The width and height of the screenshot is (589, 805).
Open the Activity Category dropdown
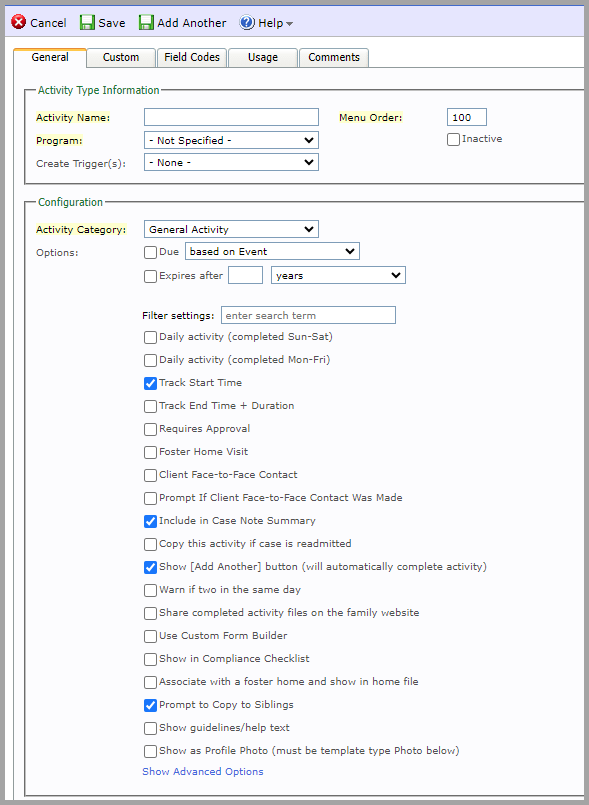[230, 229]
